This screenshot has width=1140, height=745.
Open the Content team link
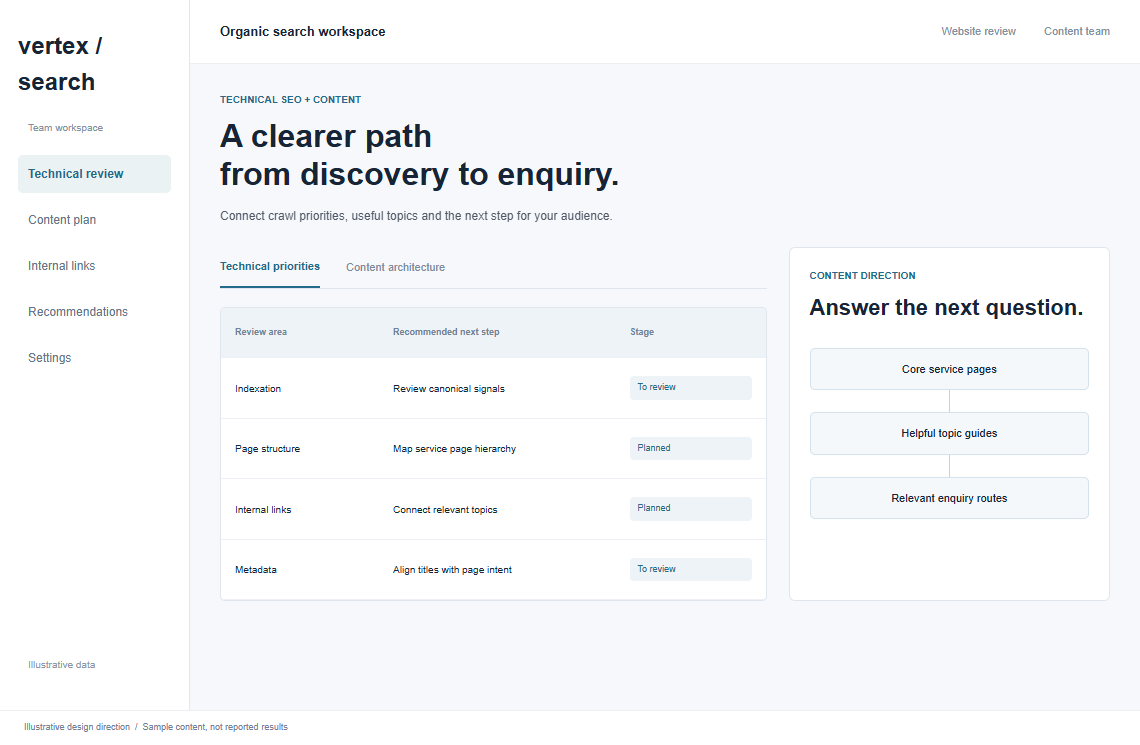tap(1077, 31)
